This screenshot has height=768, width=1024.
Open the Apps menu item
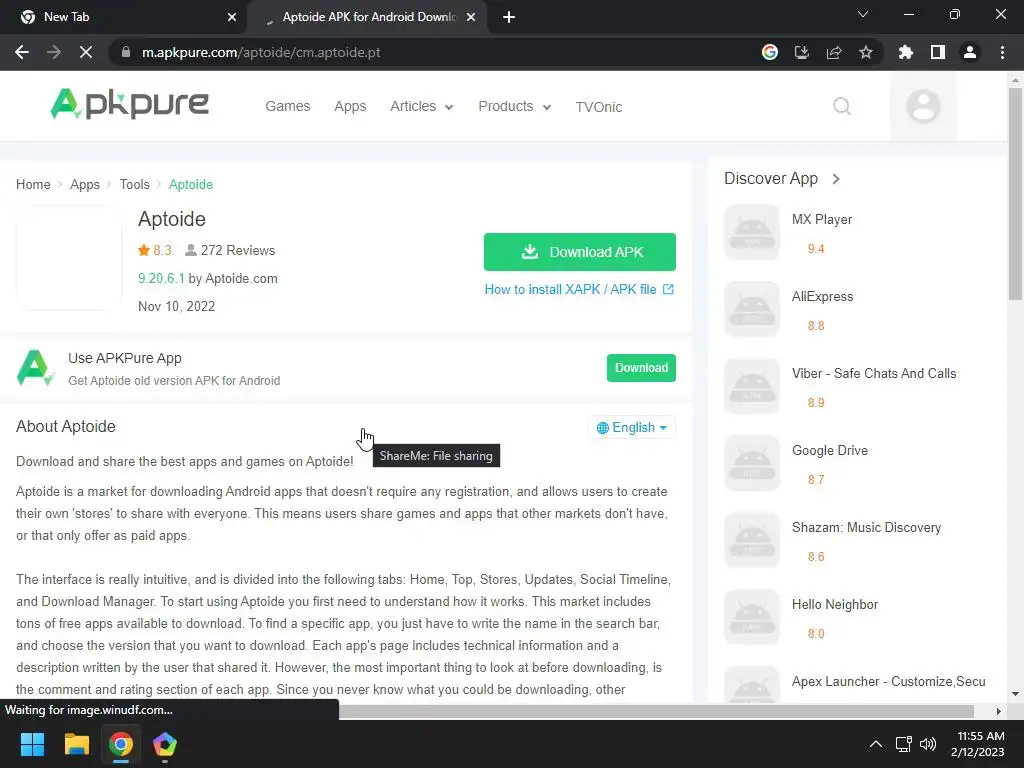[350, 106]
